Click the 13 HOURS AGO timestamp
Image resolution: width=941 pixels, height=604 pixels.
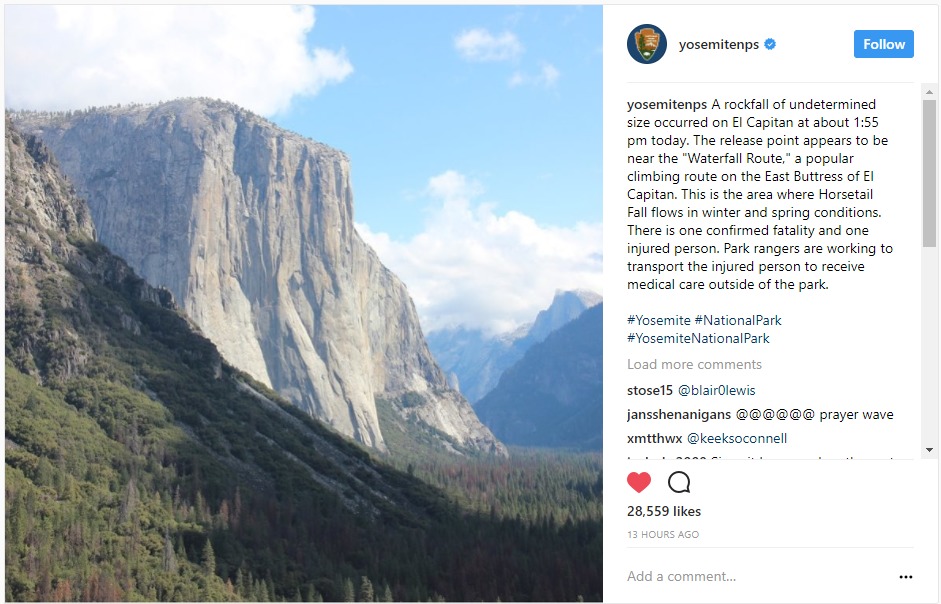coord(663,534)
